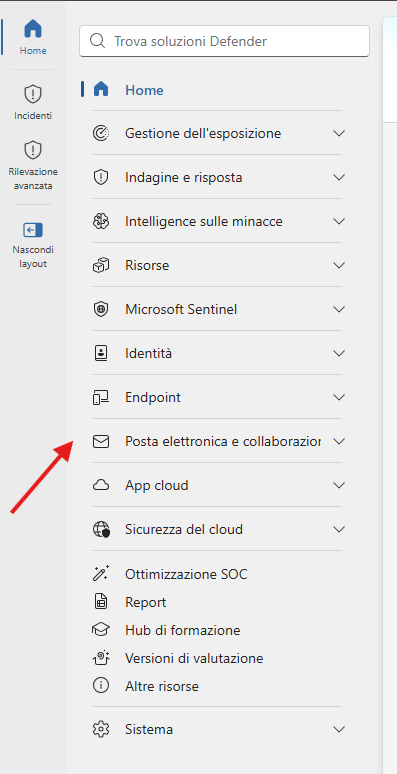
Task: Click the Nascondi layout icon
Action: [x=33, y=230]
